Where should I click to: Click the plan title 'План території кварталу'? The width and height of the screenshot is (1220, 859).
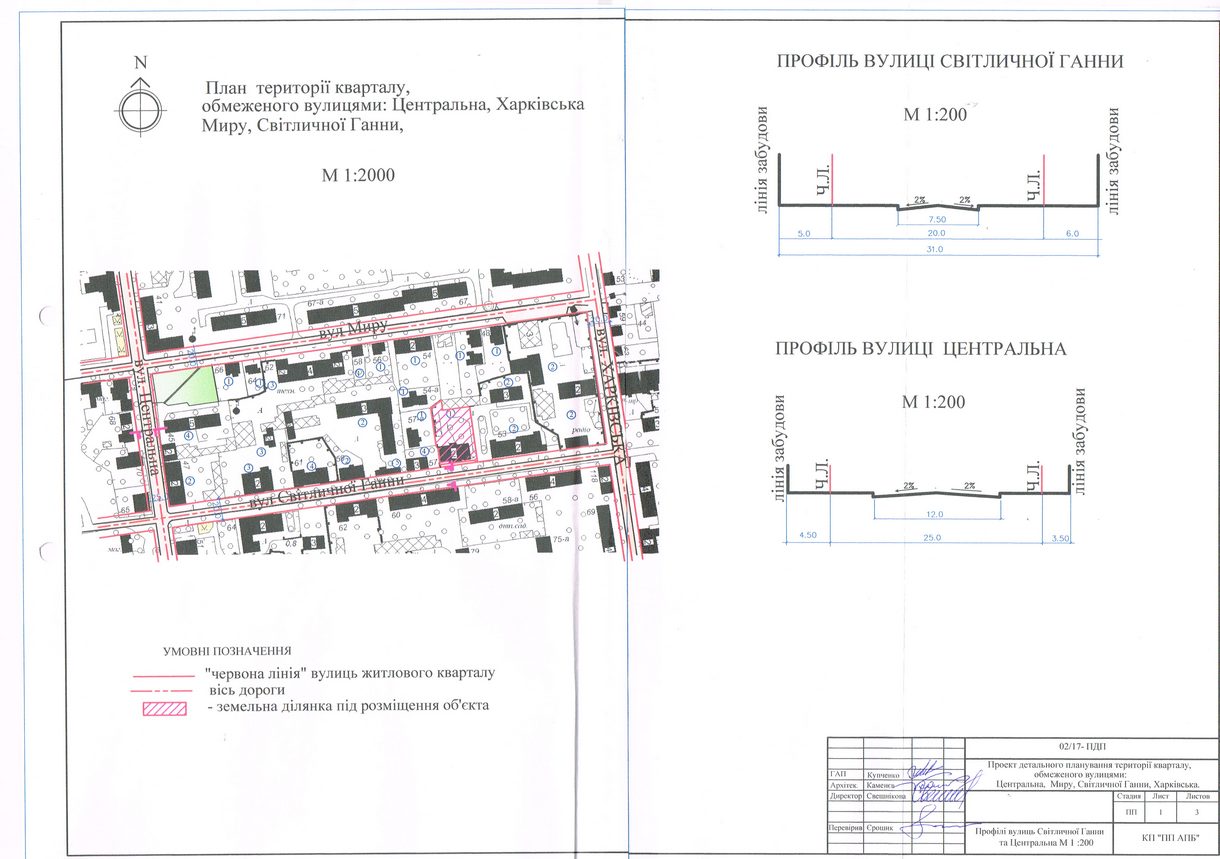307,88
